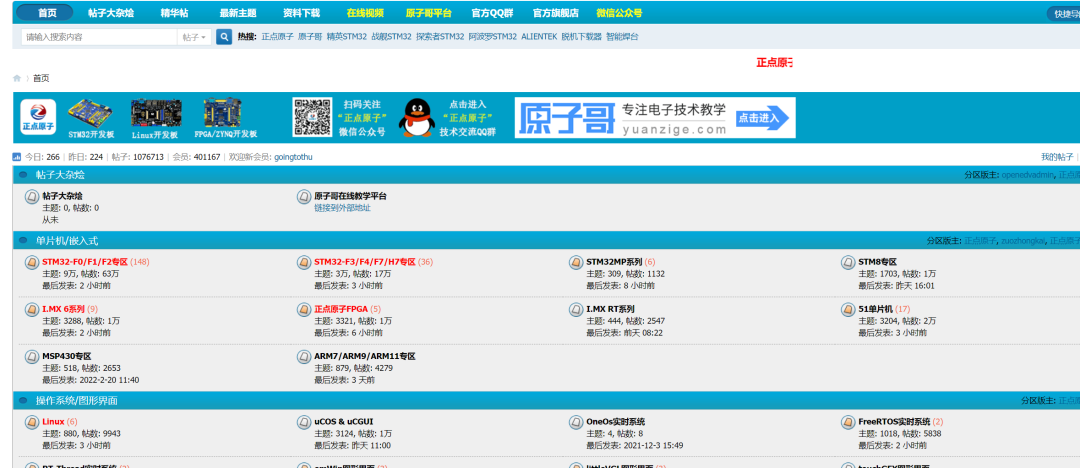Open the 官方QQ群 navigation menu item
Image resolution: width=1080 pixels, height=468 pixels.
(494, 13)
